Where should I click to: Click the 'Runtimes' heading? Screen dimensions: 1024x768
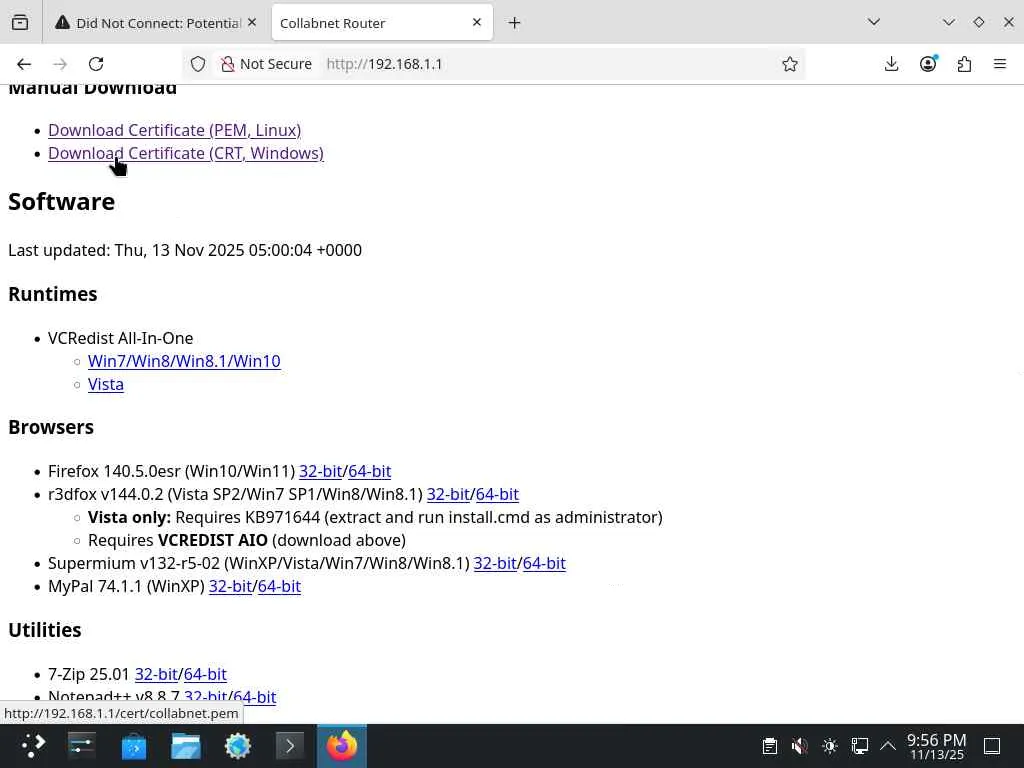coord(53,295)
